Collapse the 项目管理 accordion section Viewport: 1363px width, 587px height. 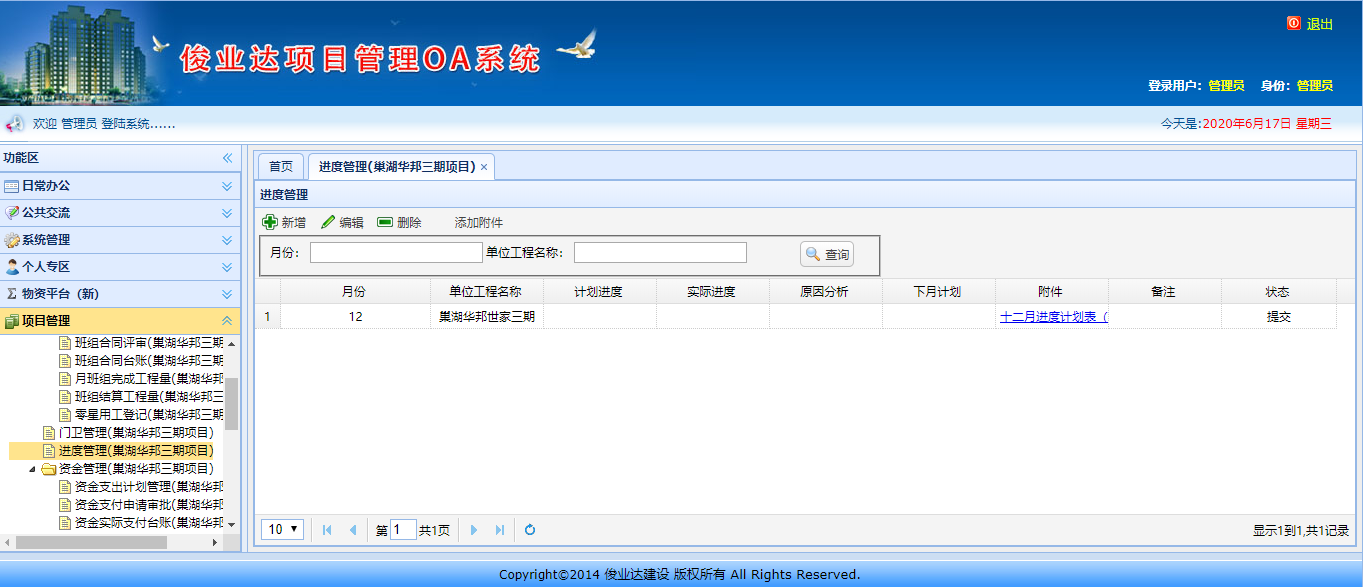[227, 321]
